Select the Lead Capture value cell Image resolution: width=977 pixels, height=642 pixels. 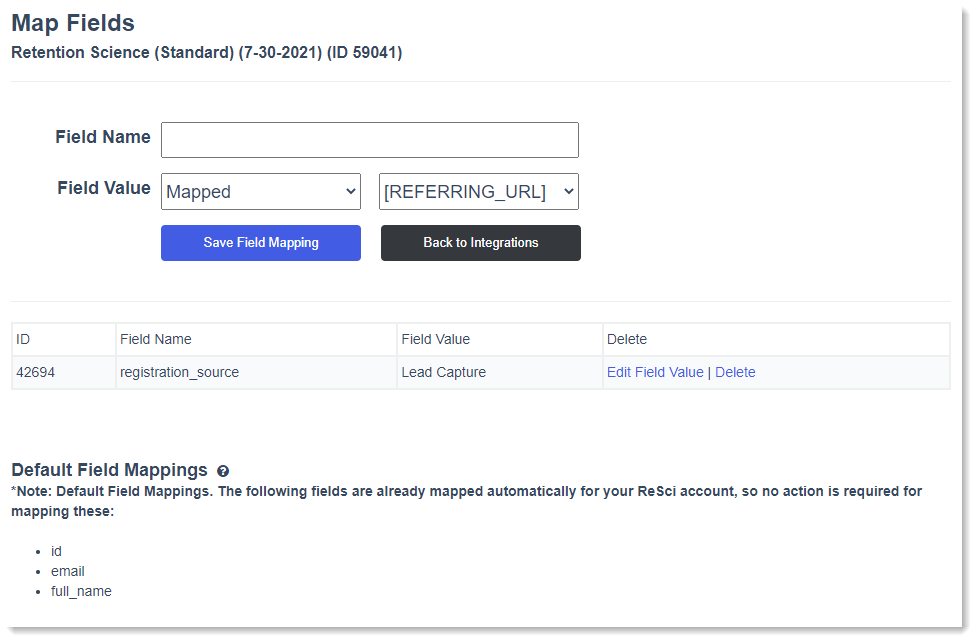pyautogui.click(x=500, y=372)
